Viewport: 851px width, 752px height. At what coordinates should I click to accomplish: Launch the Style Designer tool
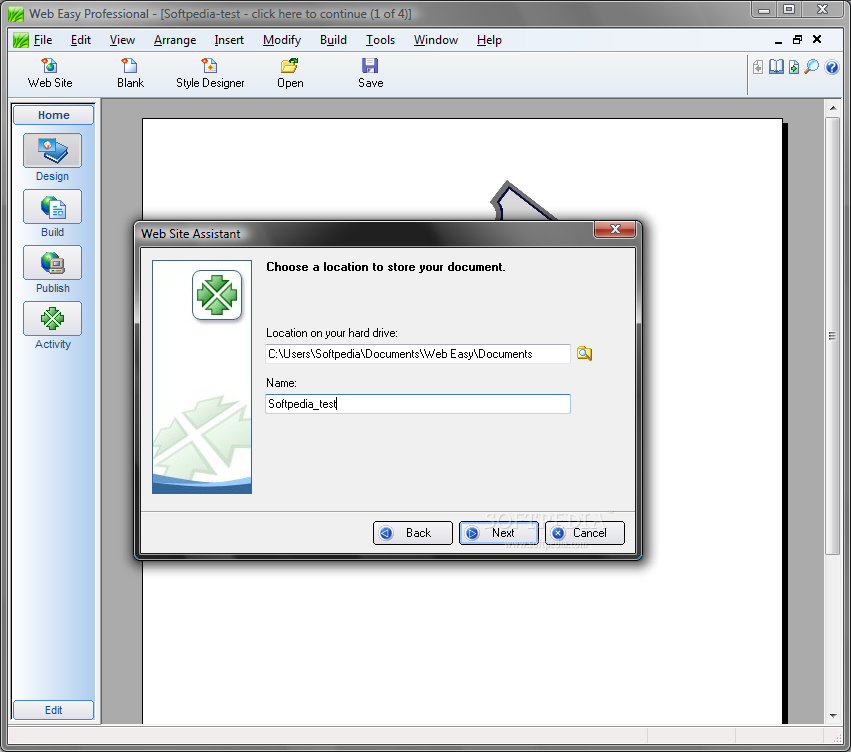(x=210, y=73)
